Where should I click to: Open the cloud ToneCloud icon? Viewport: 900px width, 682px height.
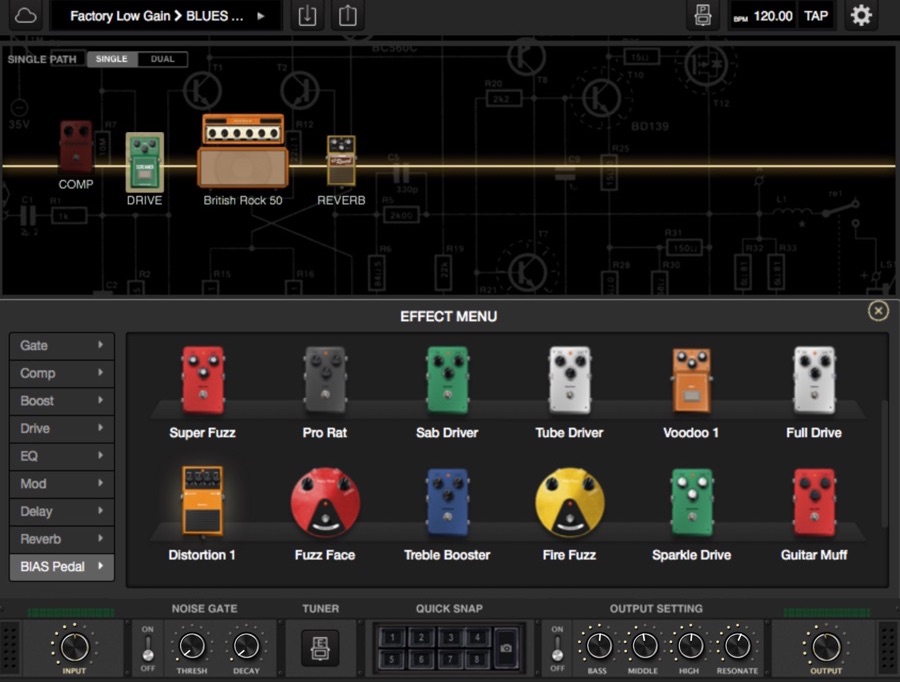pos(25,16)
